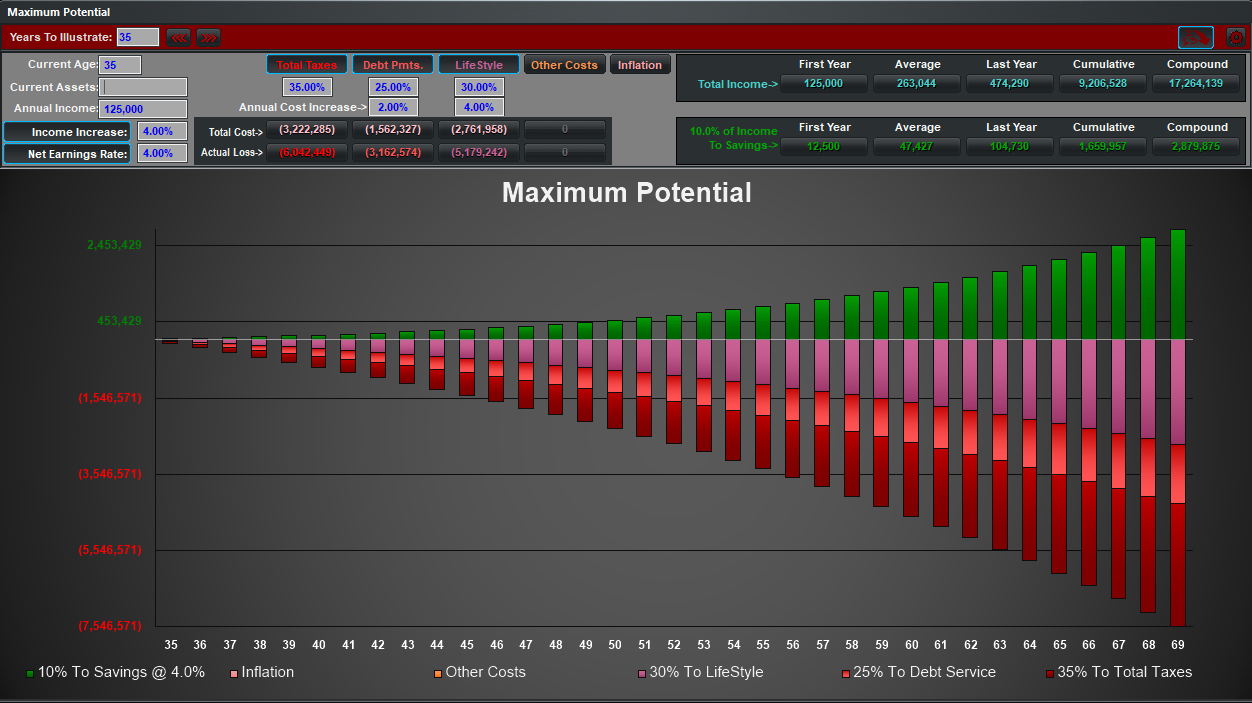
Task: Edit the Debt annual cost increase 2.00%
Action: point(393,107)
